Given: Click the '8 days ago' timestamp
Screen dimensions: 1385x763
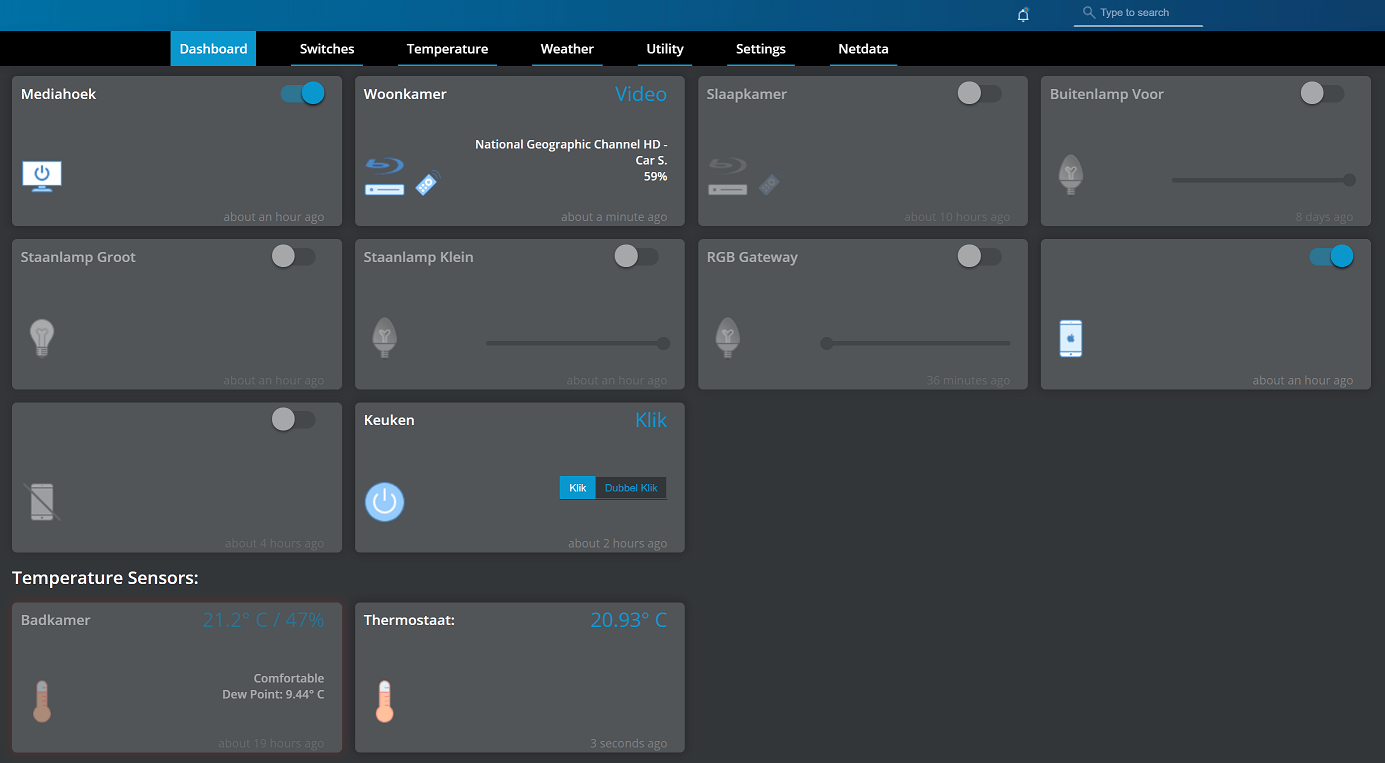Looking at the screenshot, I should pos(1324,217).
